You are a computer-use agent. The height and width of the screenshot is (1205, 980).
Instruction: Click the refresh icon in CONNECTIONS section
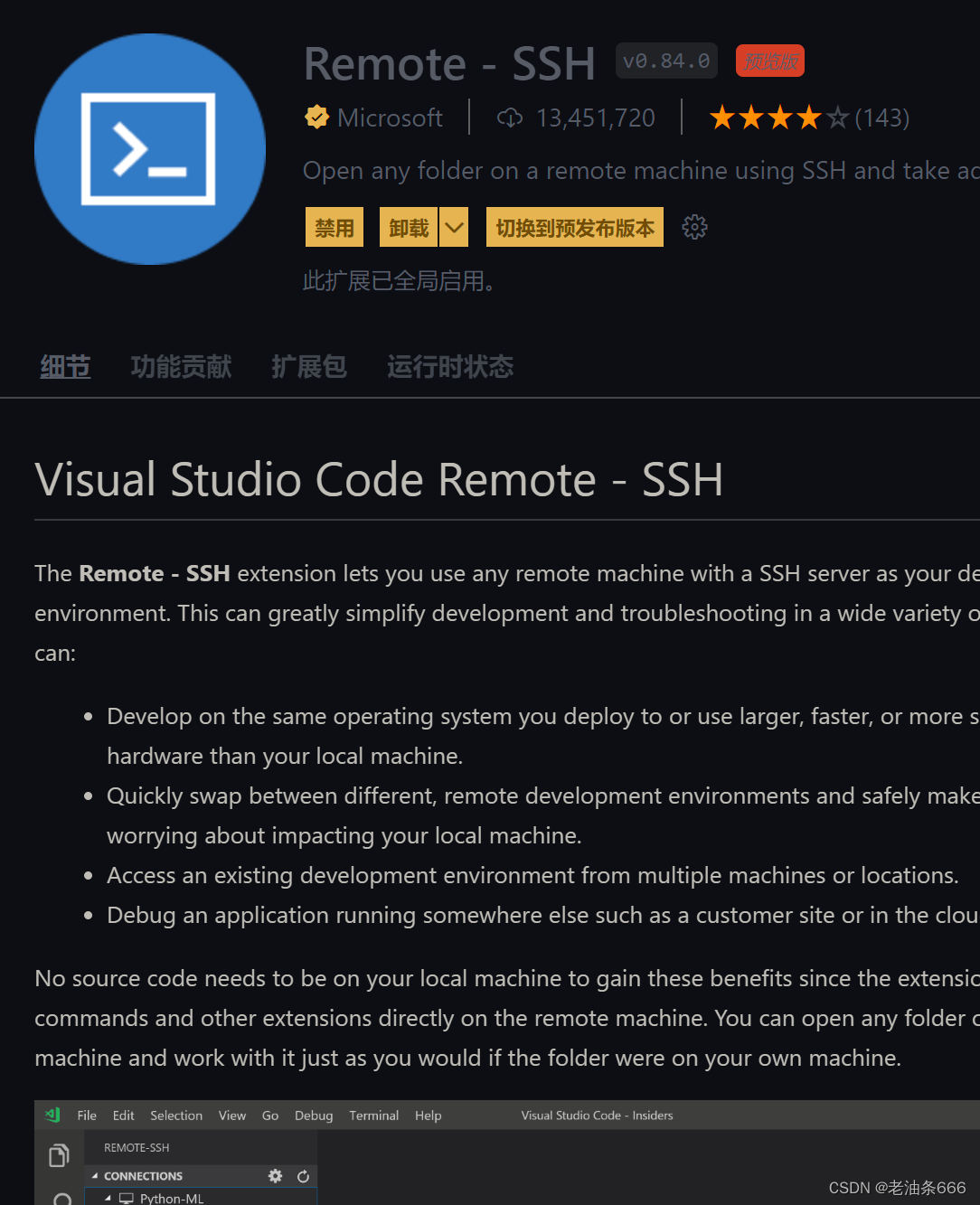[303, 1176]
